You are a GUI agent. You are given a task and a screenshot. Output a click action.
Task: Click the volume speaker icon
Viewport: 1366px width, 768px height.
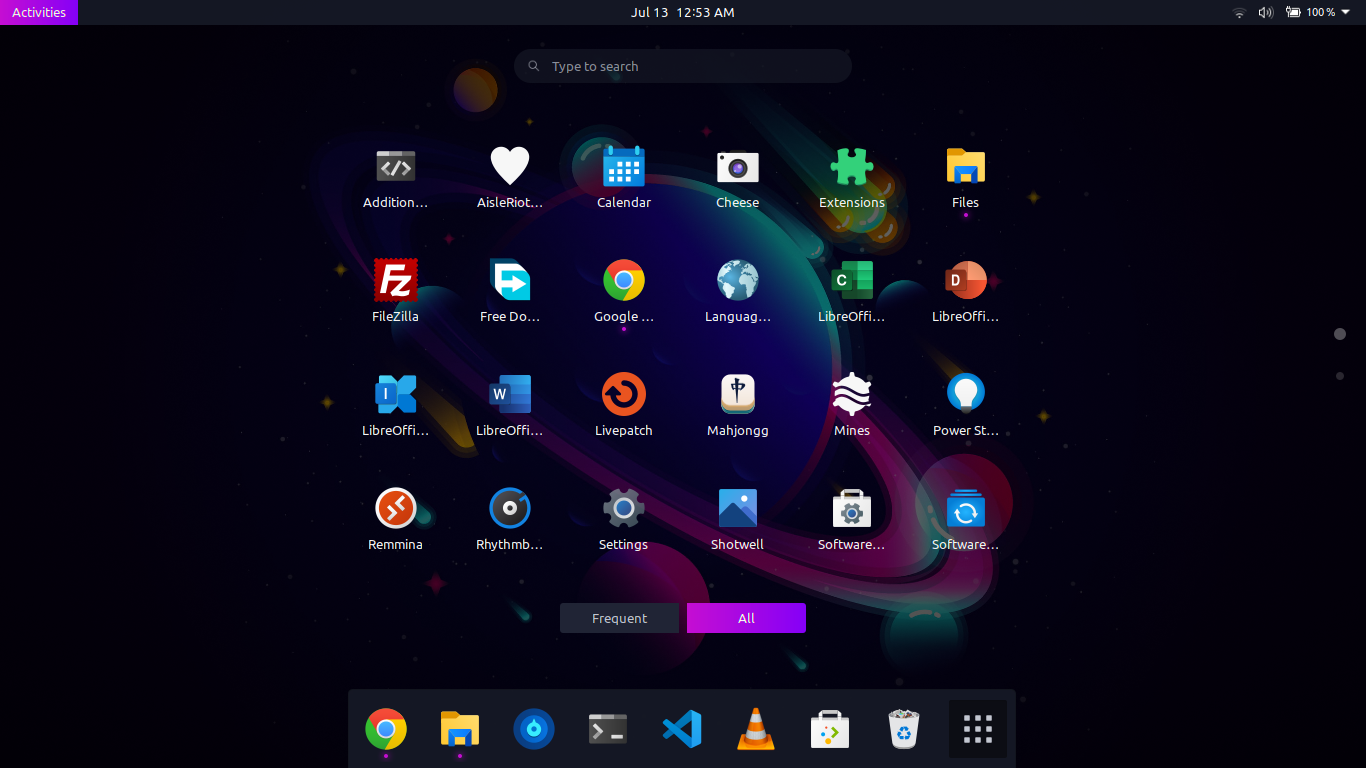tap(1265, 12)
